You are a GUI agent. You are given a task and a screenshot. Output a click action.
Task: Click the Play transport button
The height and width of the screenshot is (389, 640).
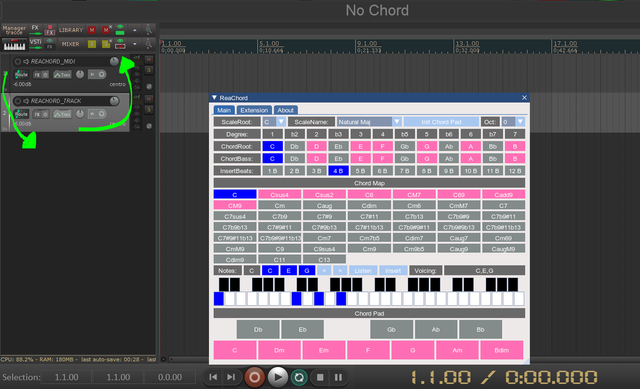(x=278, y=377)
